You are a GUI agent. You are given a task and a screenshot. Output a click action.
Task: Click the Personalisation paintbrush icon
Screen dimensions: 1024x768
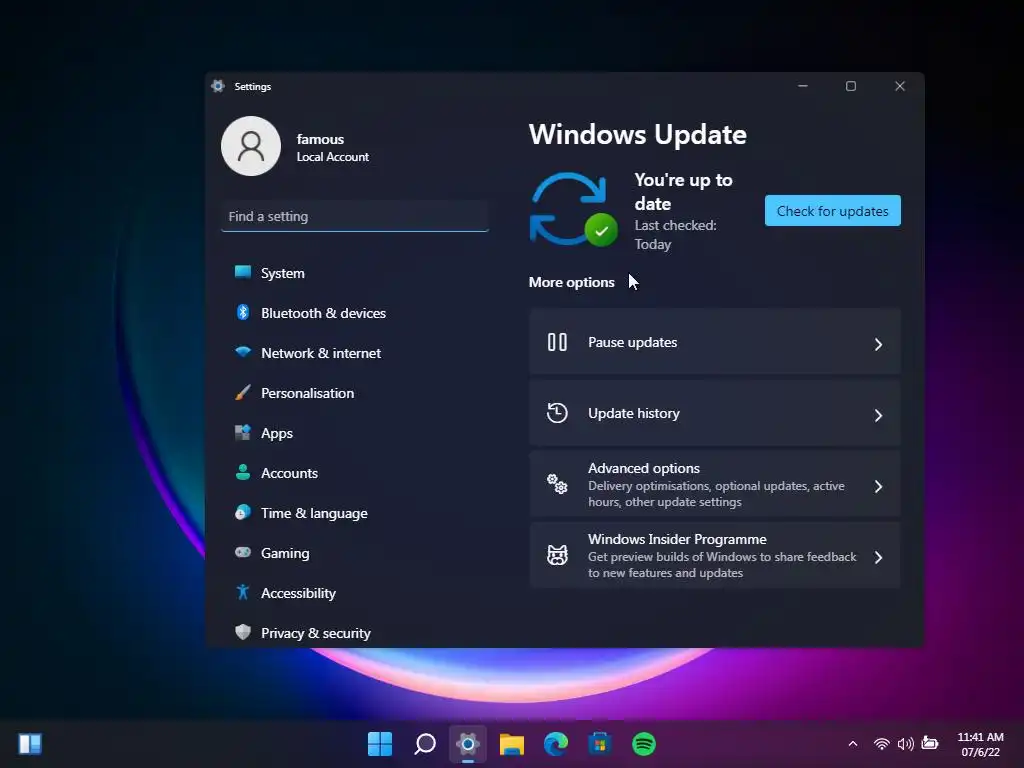(x=243, y=392)
